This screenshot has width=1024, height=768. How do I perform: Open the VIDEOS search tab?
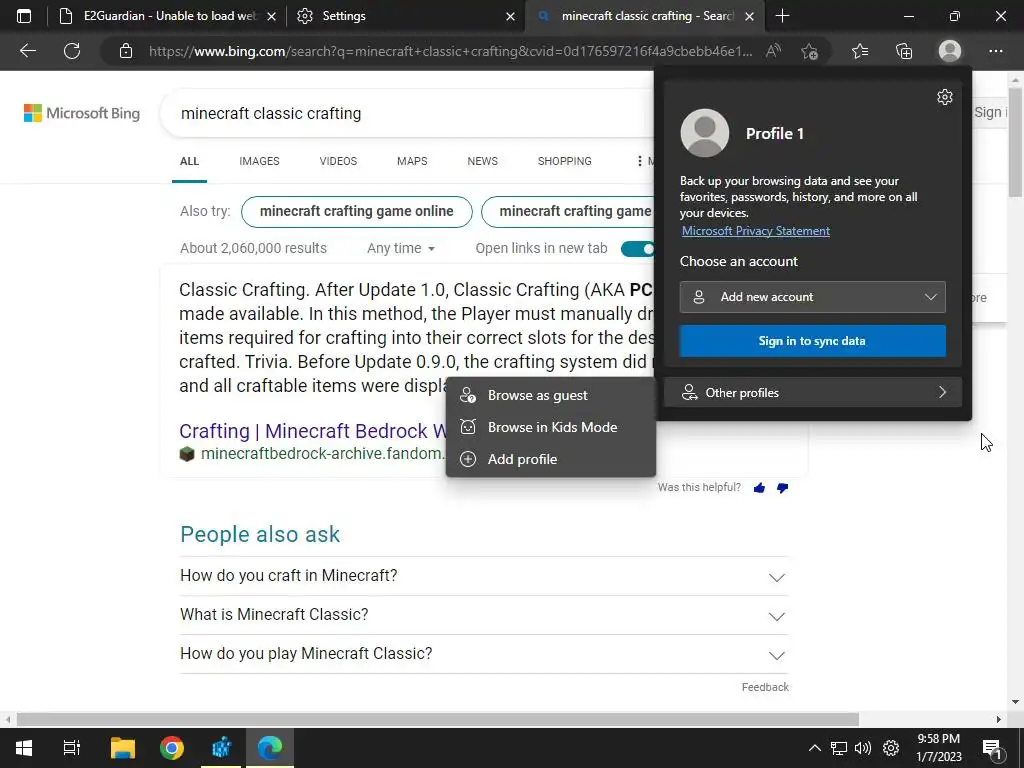338,161
